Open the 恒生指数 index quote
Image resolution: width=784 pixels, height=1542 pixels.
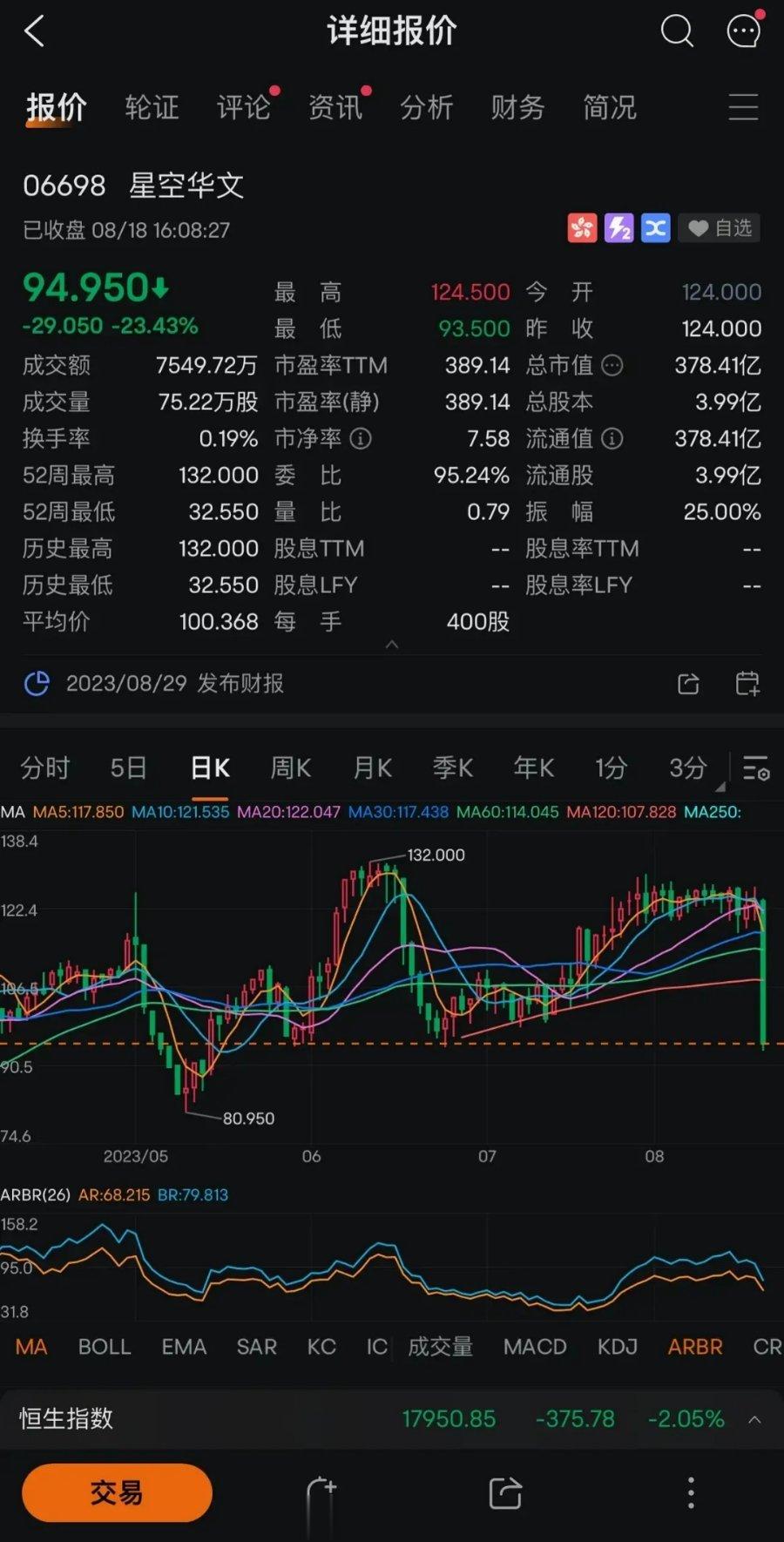392,1419
